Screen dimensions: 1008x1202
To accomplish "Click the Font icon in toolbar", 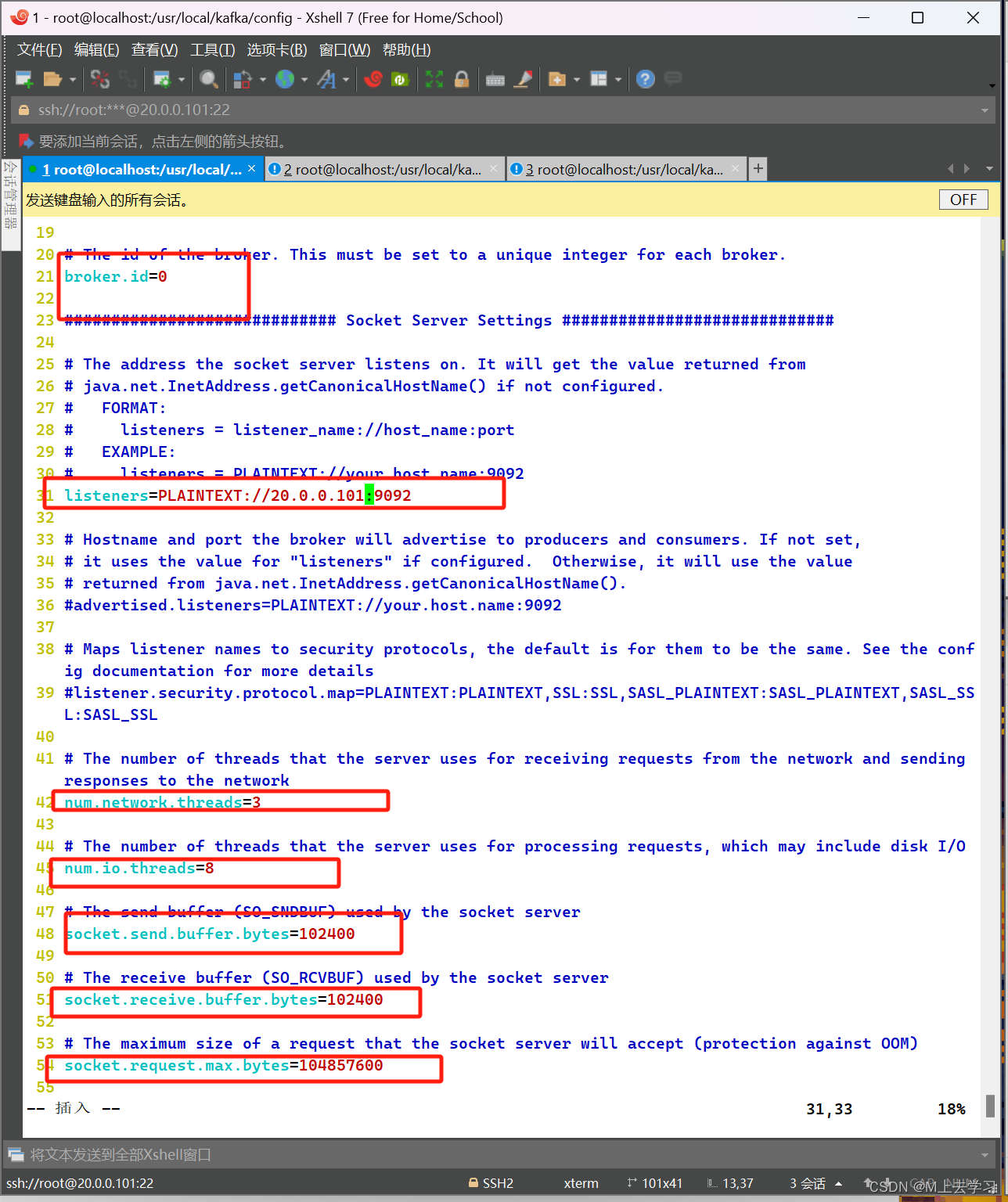I will coord(326,79).
